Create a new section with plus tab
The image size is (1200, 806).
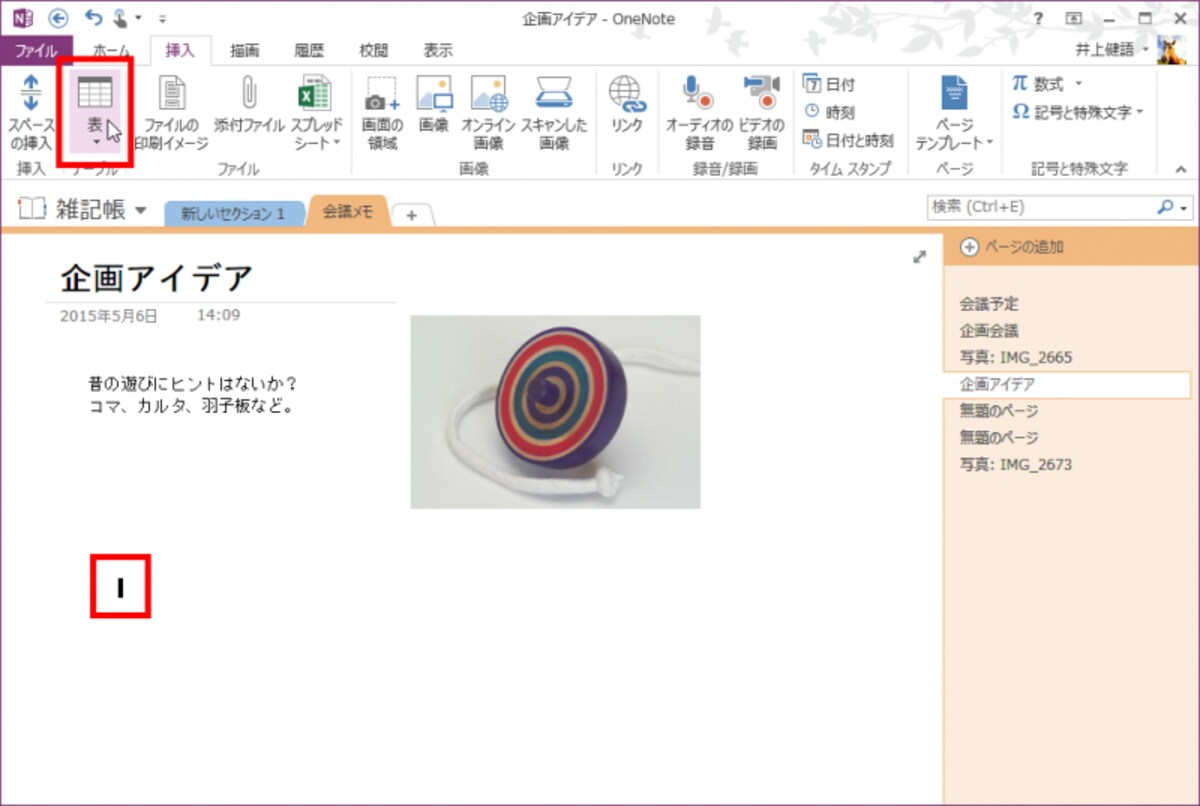click(411, 215)
